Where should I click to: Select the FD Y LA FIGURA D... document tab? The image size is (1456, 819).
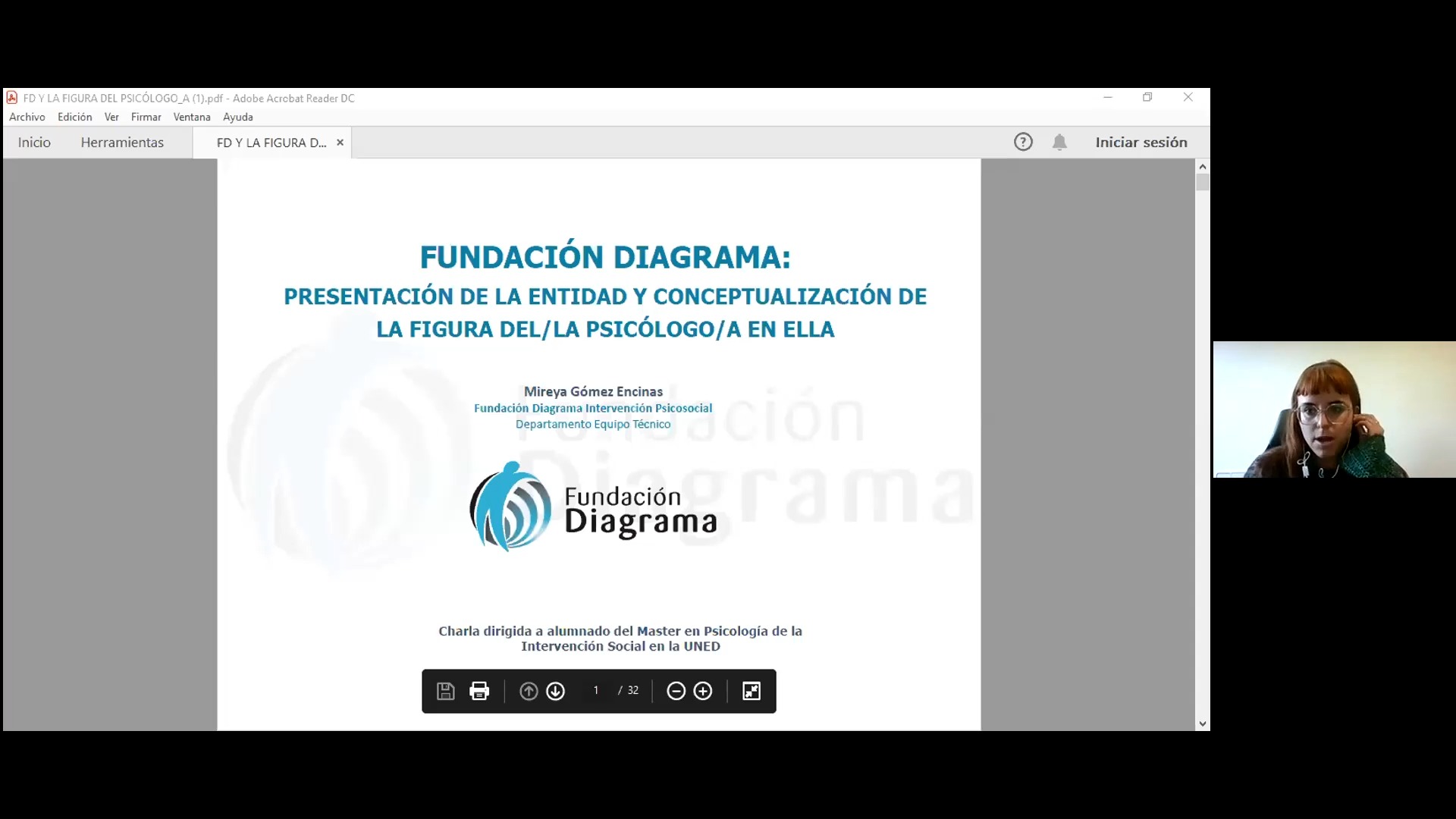[x=271, y=143]
